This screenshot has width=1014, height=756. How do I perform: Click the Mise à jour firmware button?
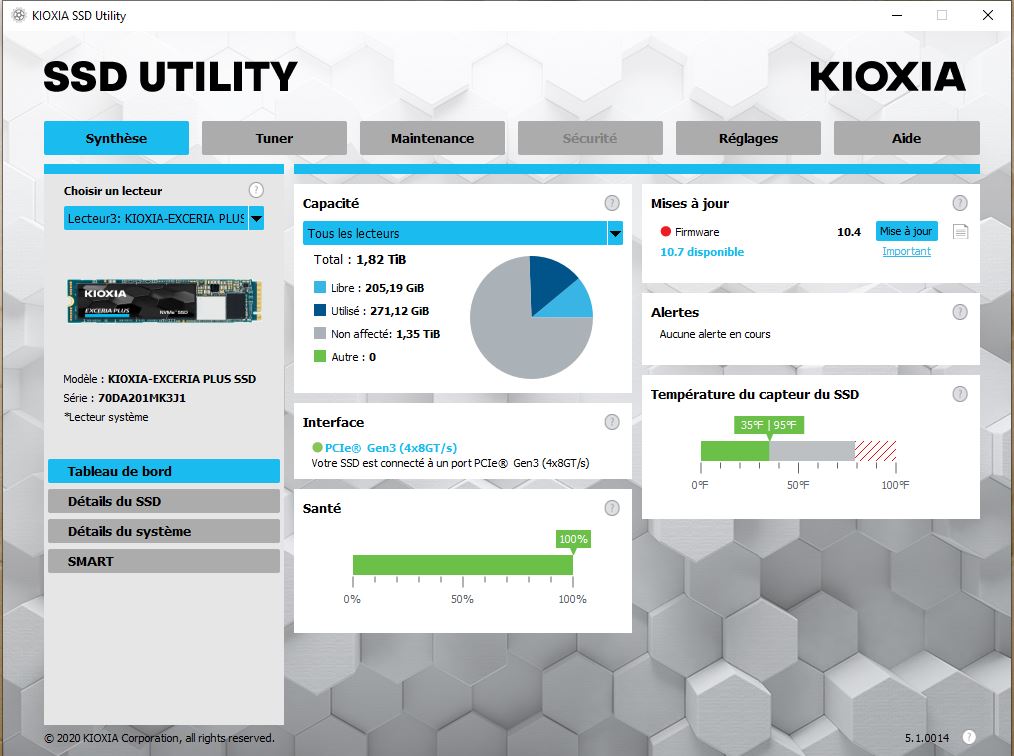tap(906, 231)
